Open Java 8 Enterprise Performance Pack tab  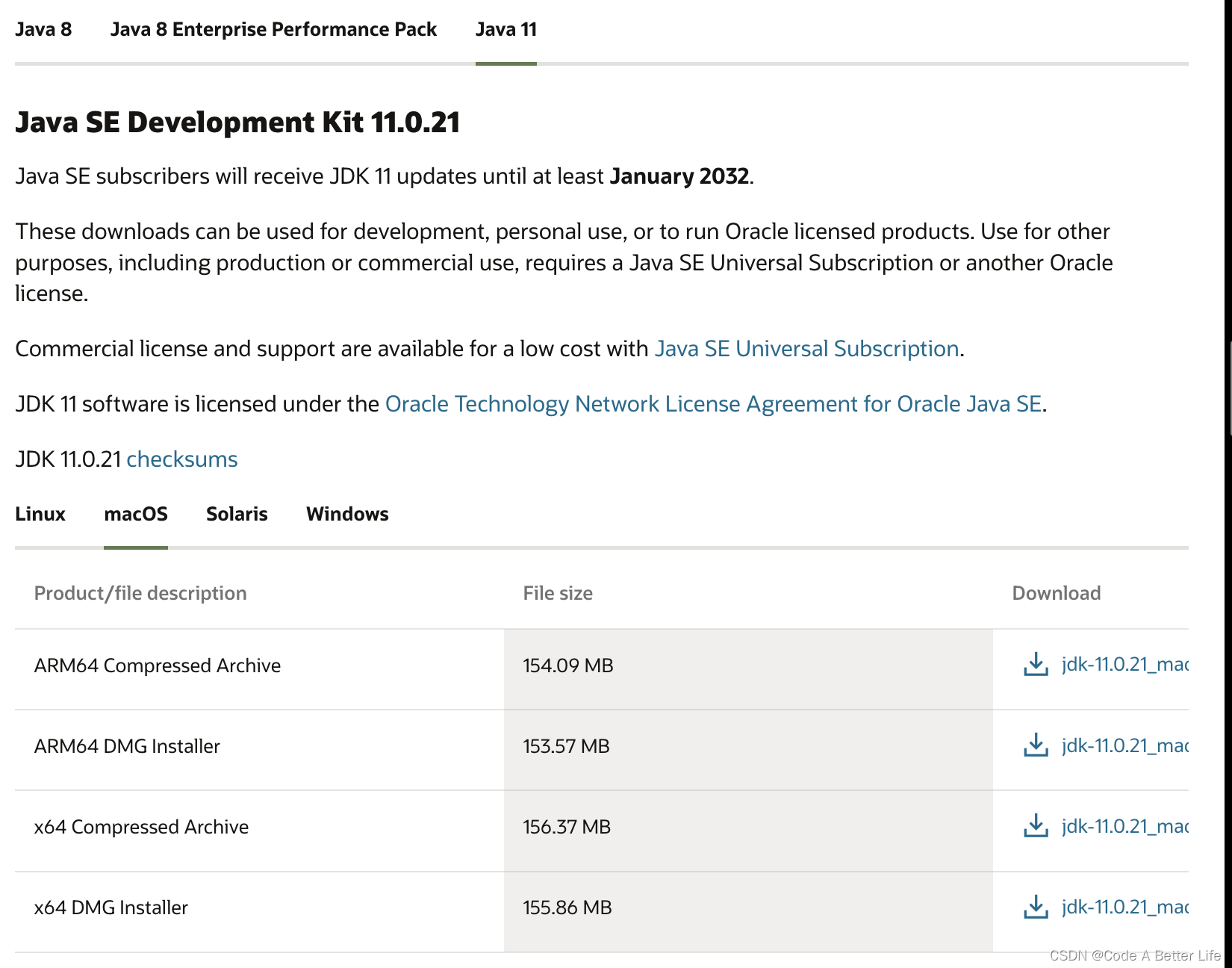(x=273, y=30)
